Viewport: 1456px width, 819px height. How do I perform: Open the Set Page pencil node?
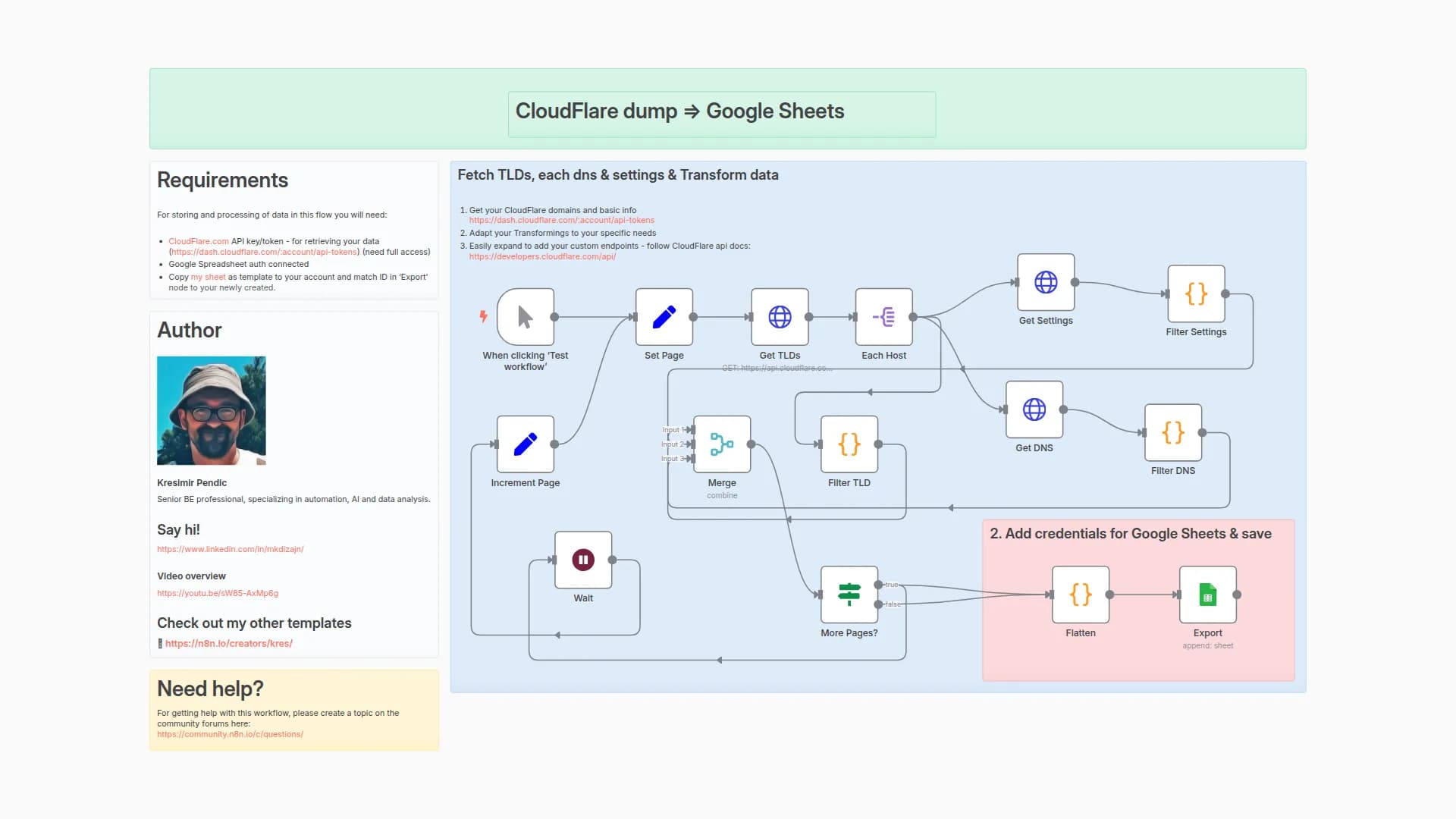pos(664,317)
